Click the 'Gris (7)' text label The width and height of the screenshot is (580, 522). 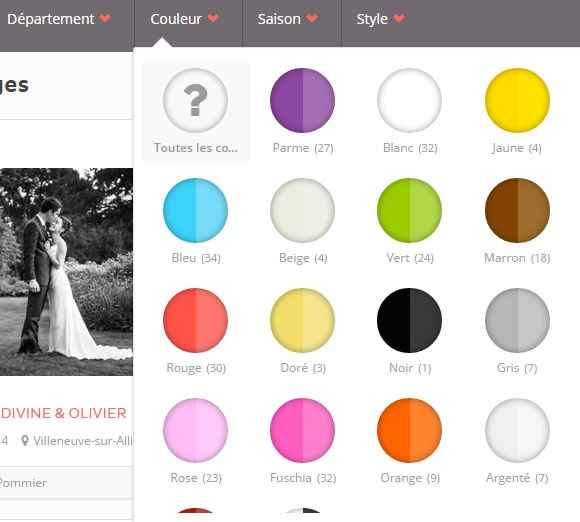(x=517, y=368)
